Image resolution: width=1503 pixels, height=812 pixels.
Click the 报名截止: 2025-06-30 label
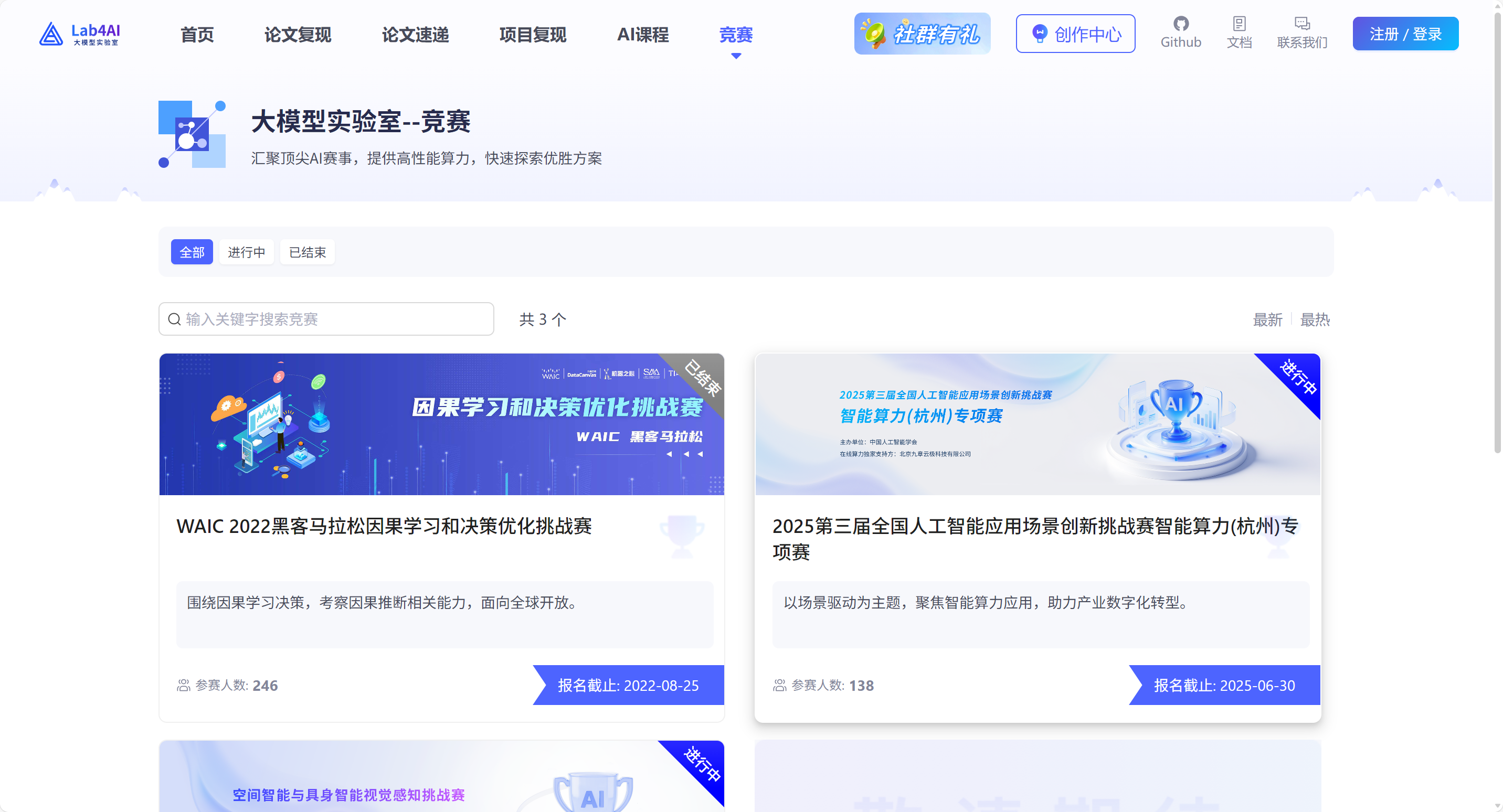pyautogui.click(x=1225, y=686)
